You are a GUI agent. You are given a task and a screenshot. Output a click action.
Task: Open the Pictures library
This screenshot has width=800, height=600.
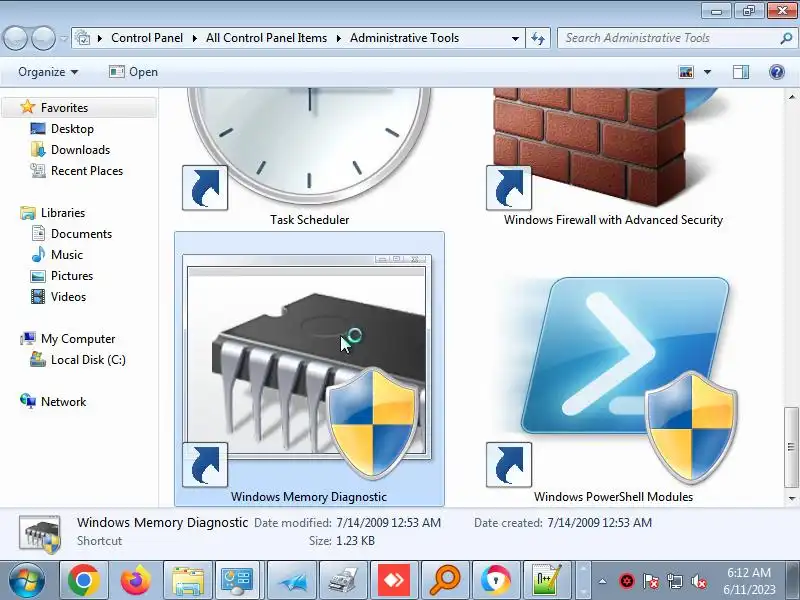[x=71, y=276]
